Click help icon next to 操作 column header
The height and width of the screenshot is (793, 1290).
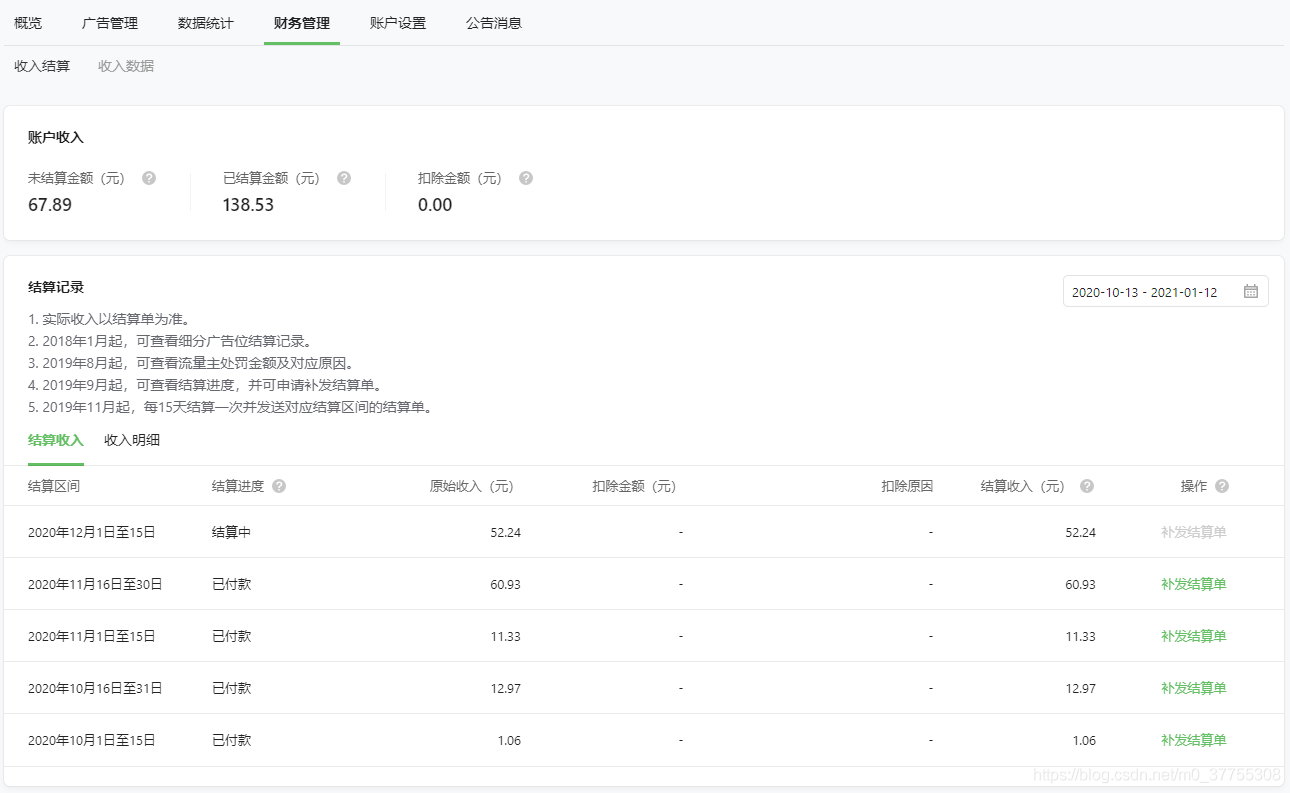pyautogui.click(x=1220, y=485)
